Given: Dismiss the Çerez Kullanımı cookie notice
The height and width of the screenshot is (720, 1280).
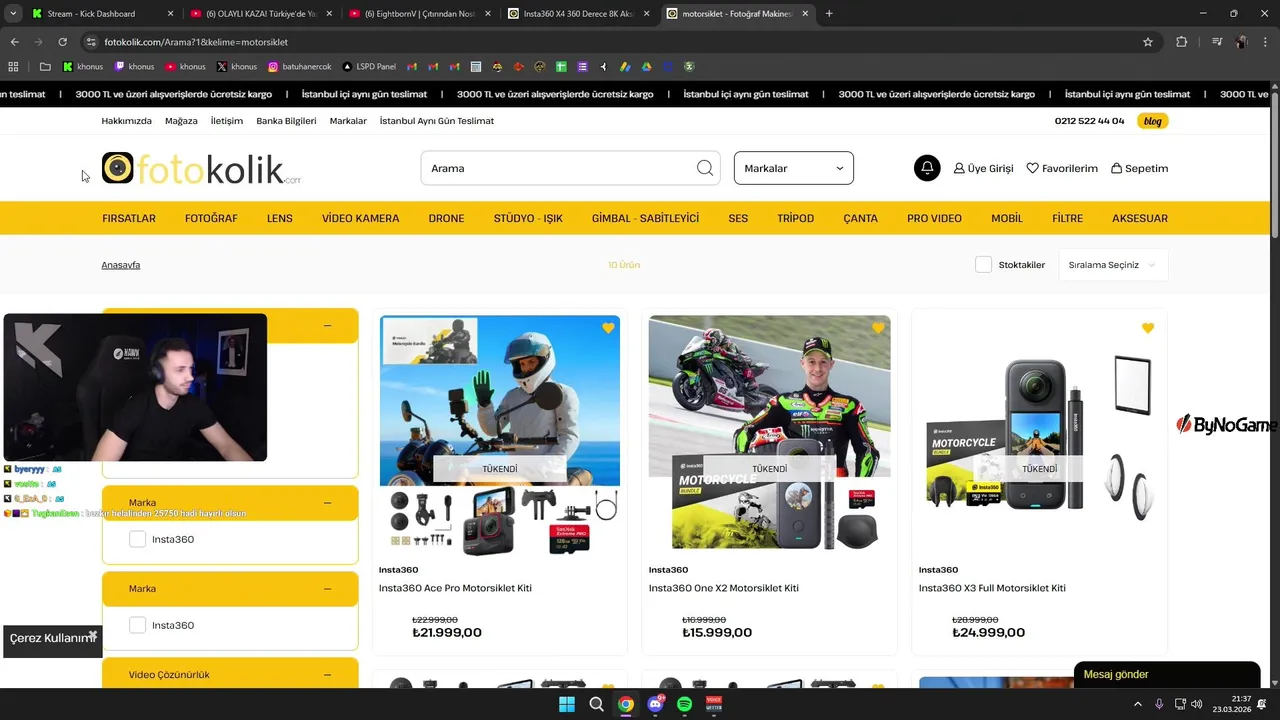Looking at the screenshot, I should (x=93, y=634).
